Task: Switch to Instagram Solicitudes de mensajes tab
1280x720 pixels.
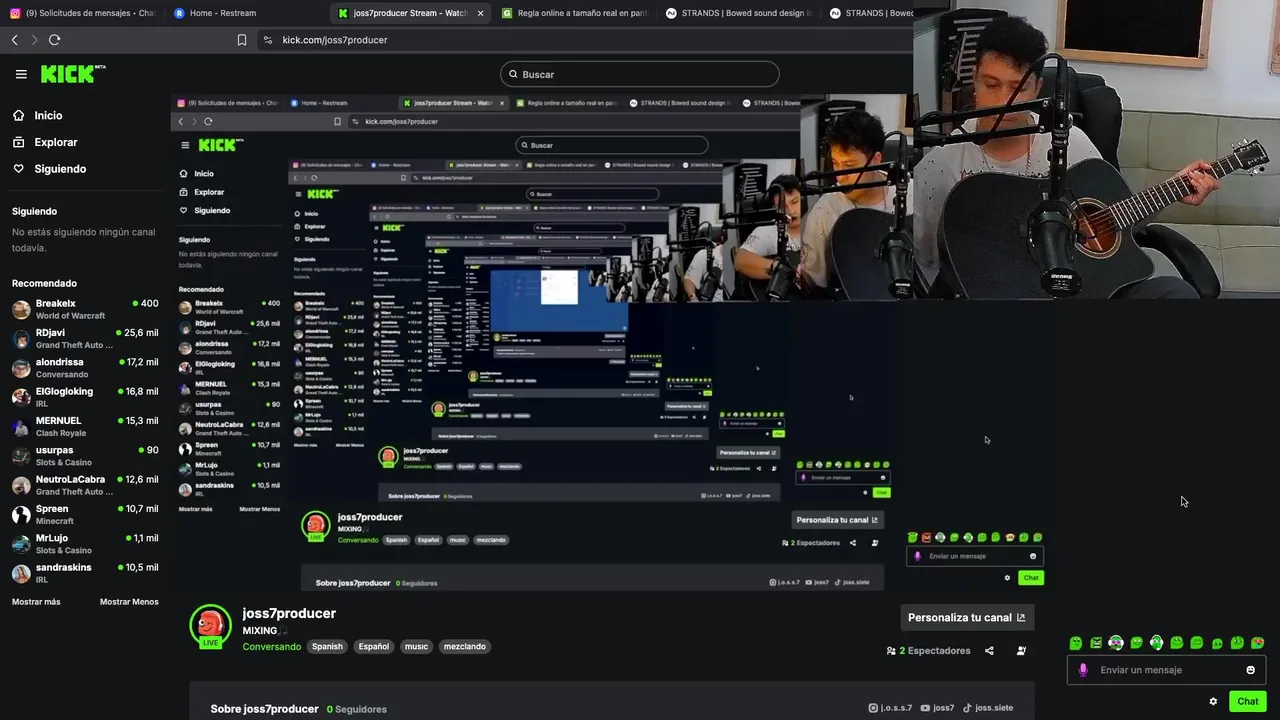Action: click(84, 13)
